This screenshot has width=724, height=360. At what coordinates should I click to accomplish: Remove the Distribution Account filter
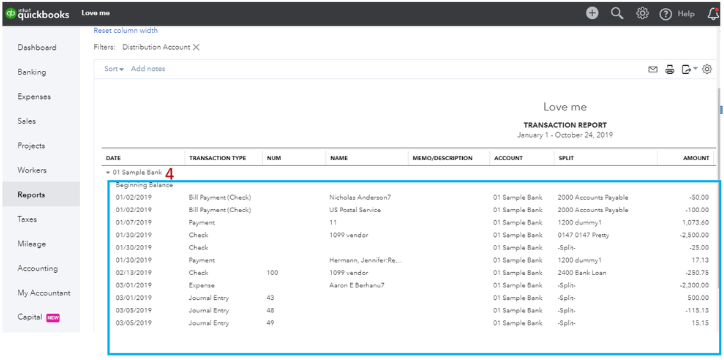(x=196, y=47)
